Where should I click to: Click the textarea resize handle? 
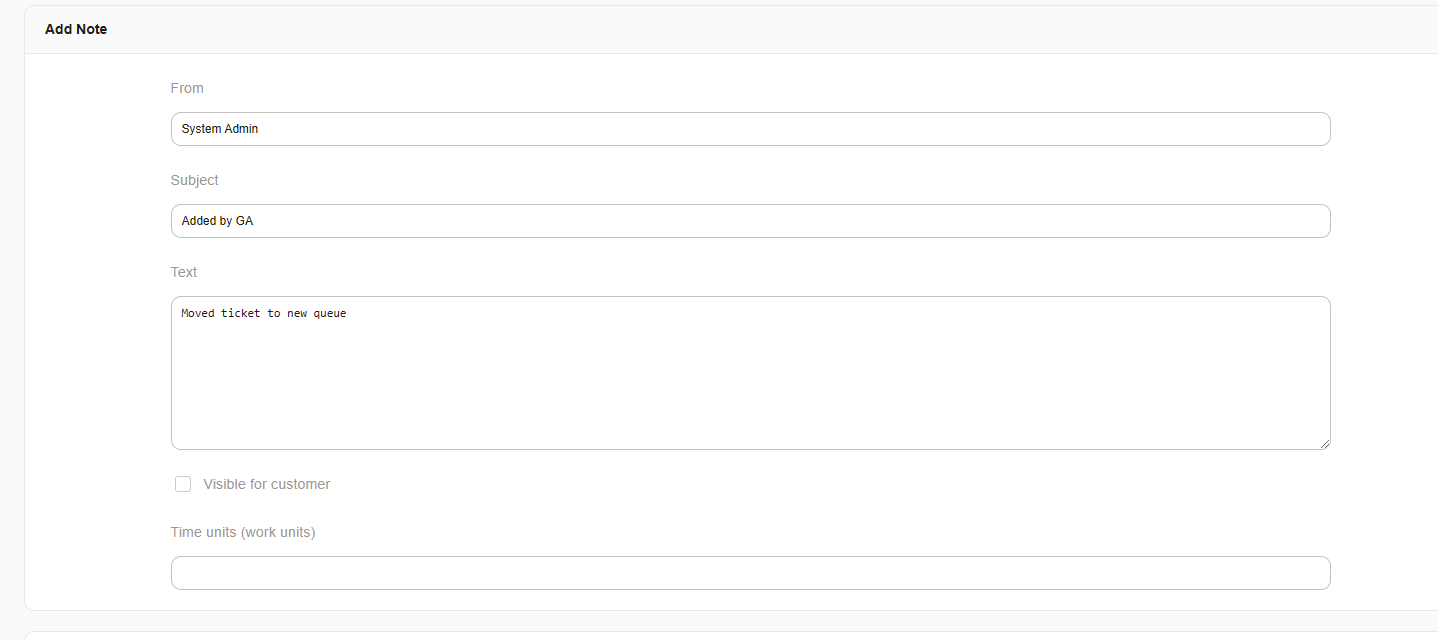click(1325, 444)
